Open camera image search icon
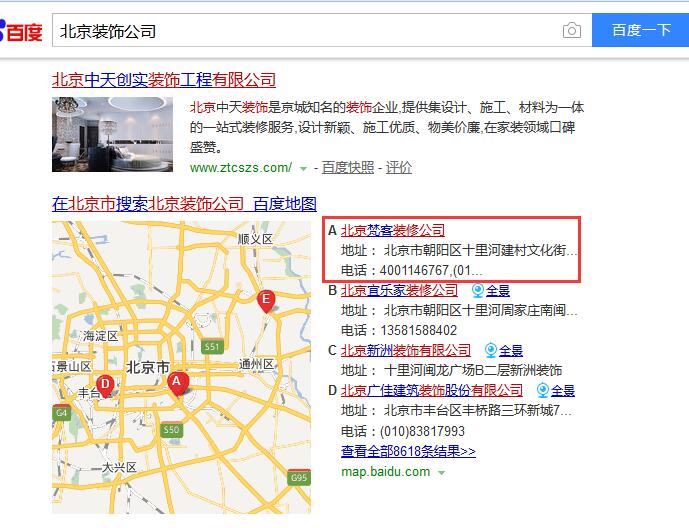 572,30
